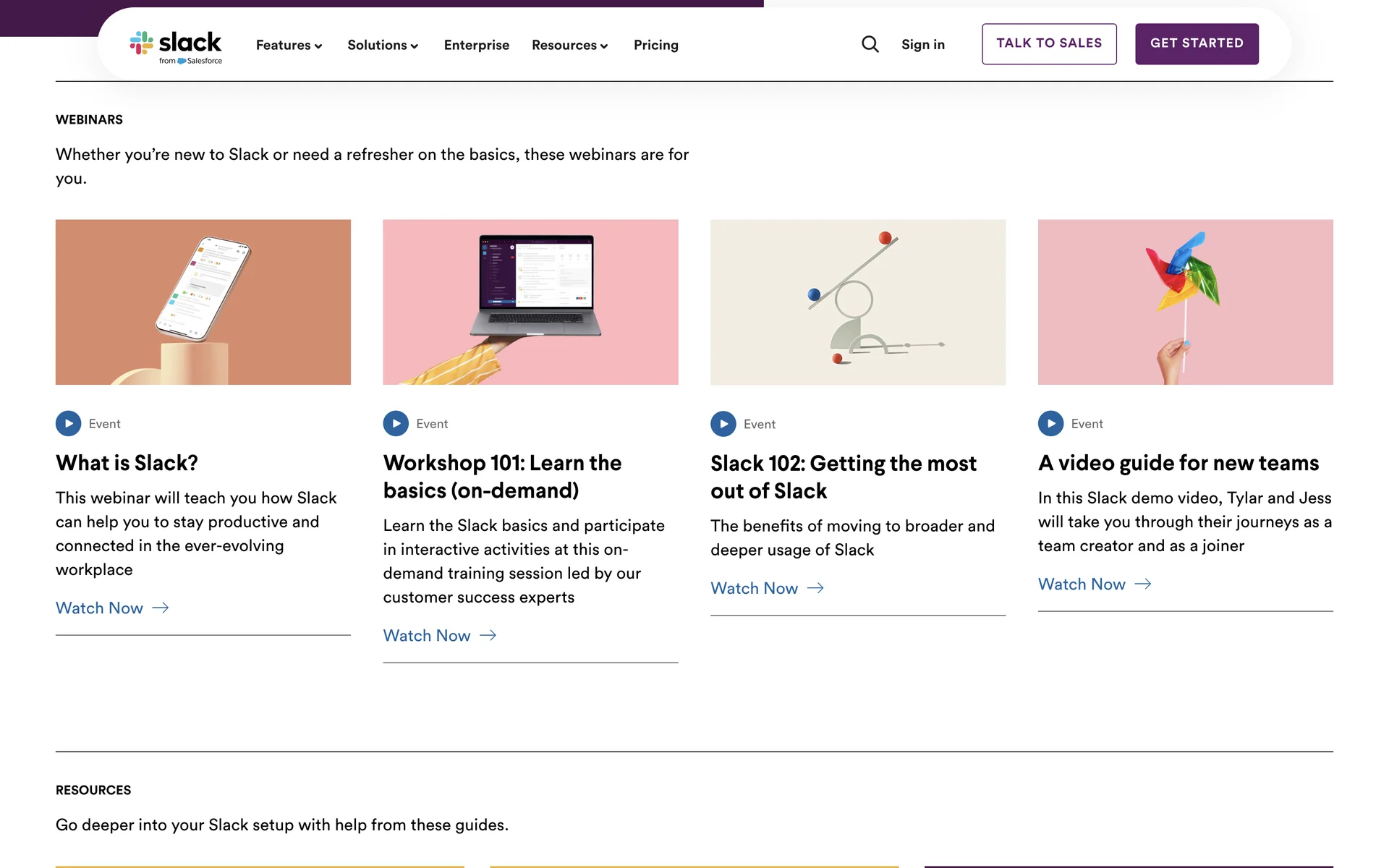Click play icon above Slack 102 title
This screenshot has height=868, width=1389.
click(723, 424)
